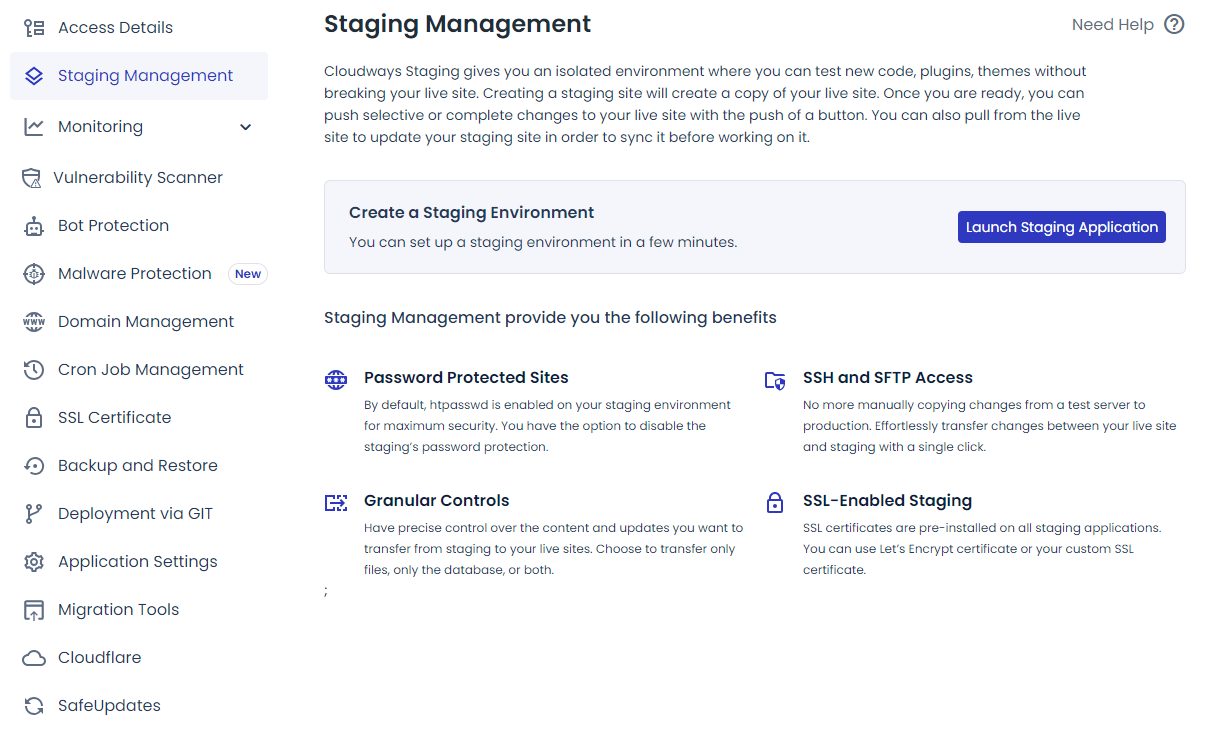Click the Staging Management layers icon
The width and height of the screenshot is (1225, 730).
coord(34,76)
